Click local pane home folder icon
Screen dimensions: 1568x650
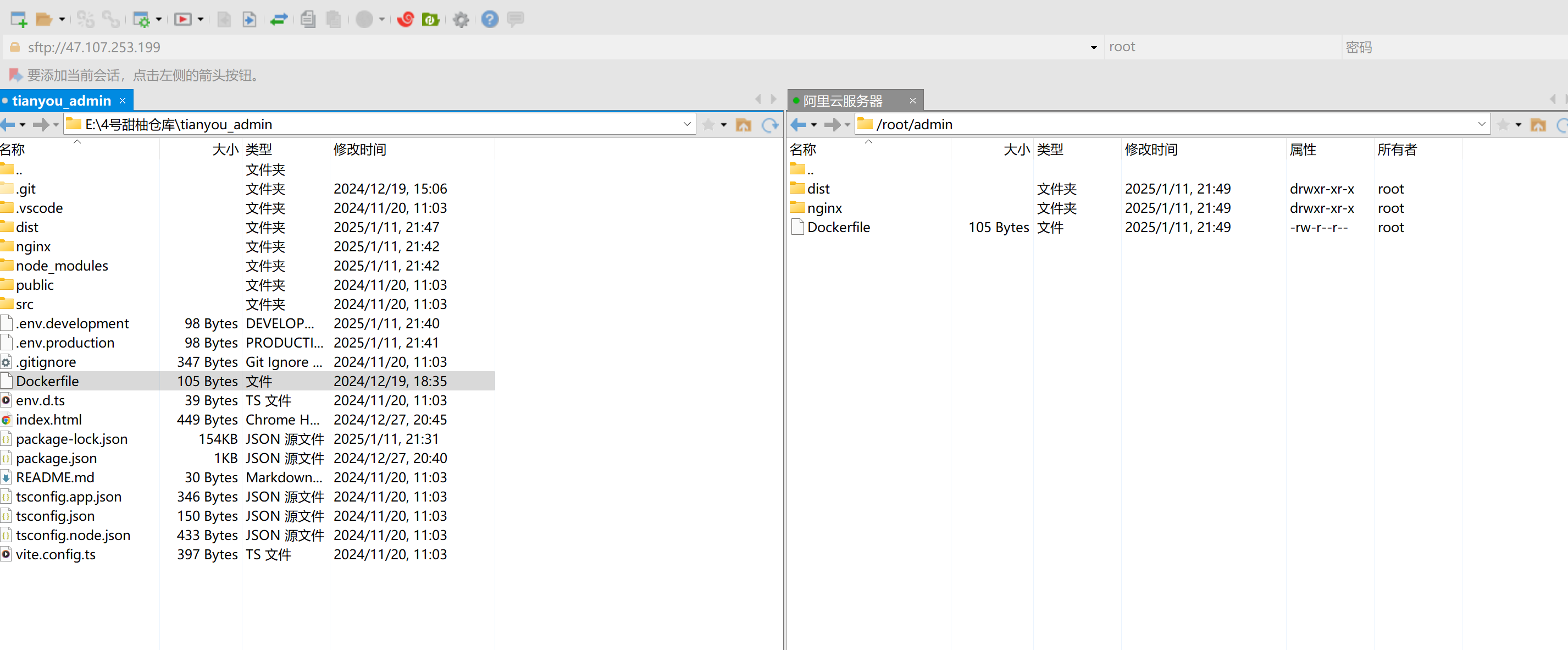tap(743, 125)
